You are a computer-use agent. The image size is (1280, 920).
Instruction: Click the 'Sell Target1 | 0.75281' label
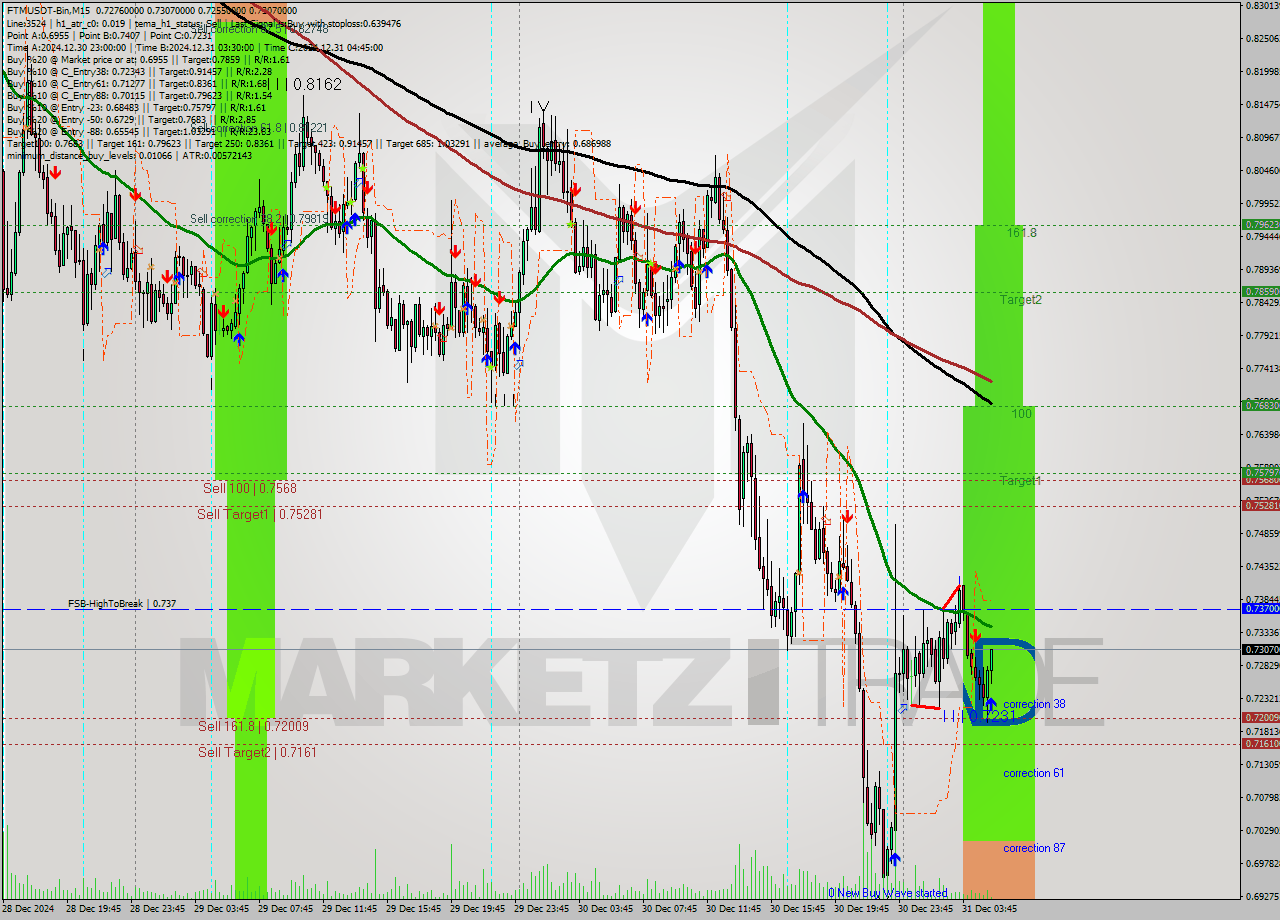coord(259,514)
